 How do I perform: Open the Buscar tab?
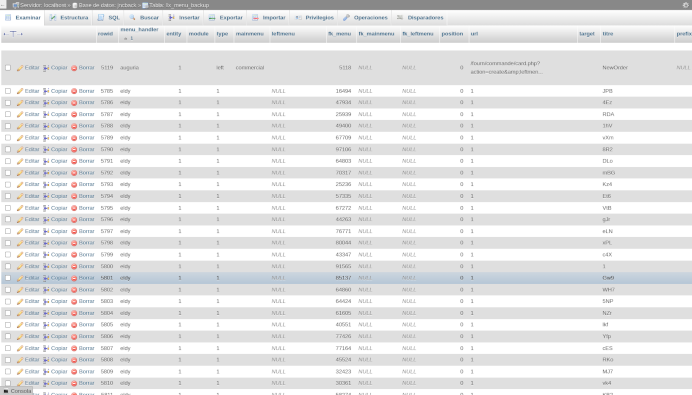pos(144,18)
